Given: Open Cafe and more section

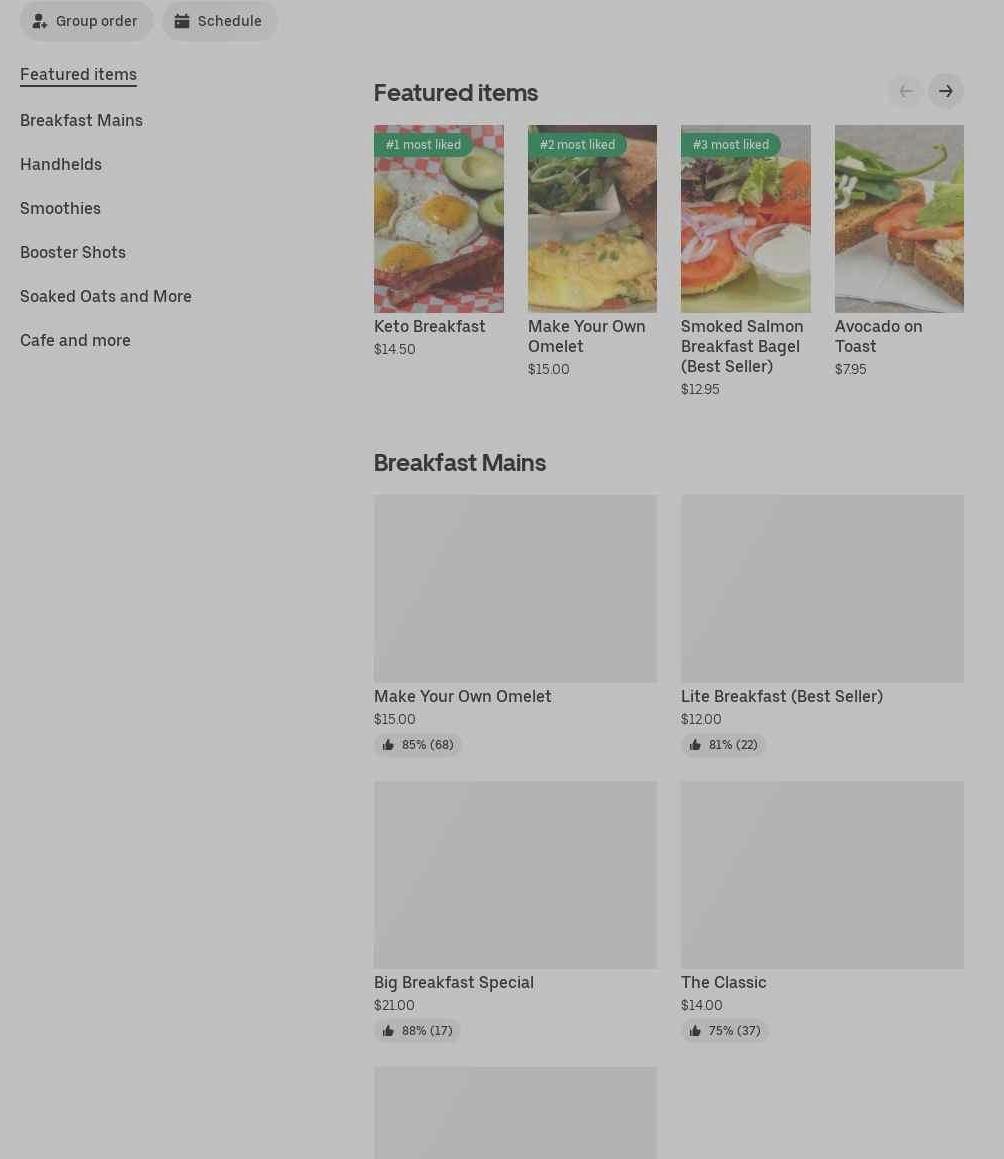Looking at the screenshot, I should (x=75, y=341).
